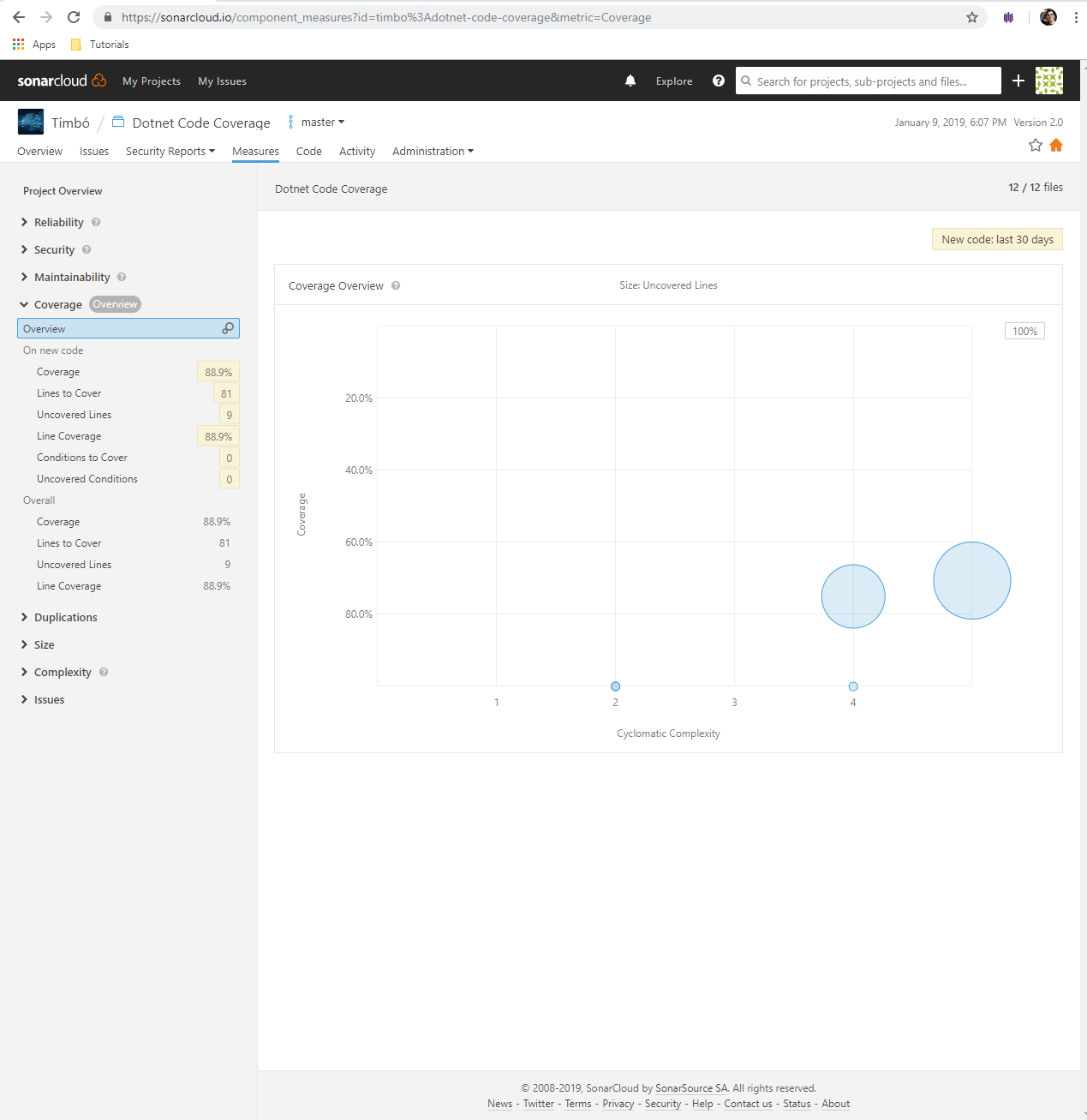This screenshot has height=1120, width=1087.
Task: Open the Tutorials bookmark folder
Action: (100, 45)
